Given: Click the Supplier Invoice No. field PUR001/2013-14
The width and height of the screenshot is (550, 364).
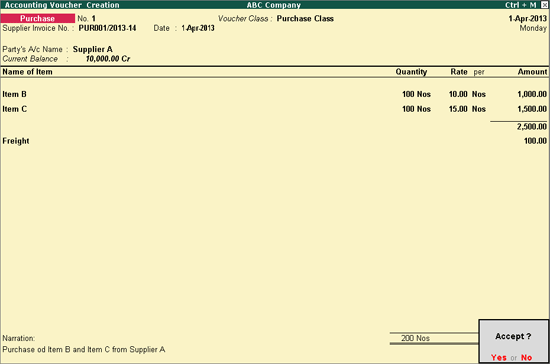Looking at the screenshot, I should click(107, 28).
